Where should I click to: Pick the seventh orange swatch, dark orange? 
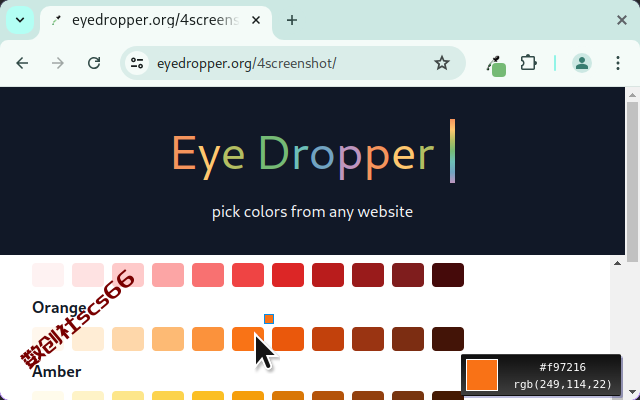tap(288, 339)
